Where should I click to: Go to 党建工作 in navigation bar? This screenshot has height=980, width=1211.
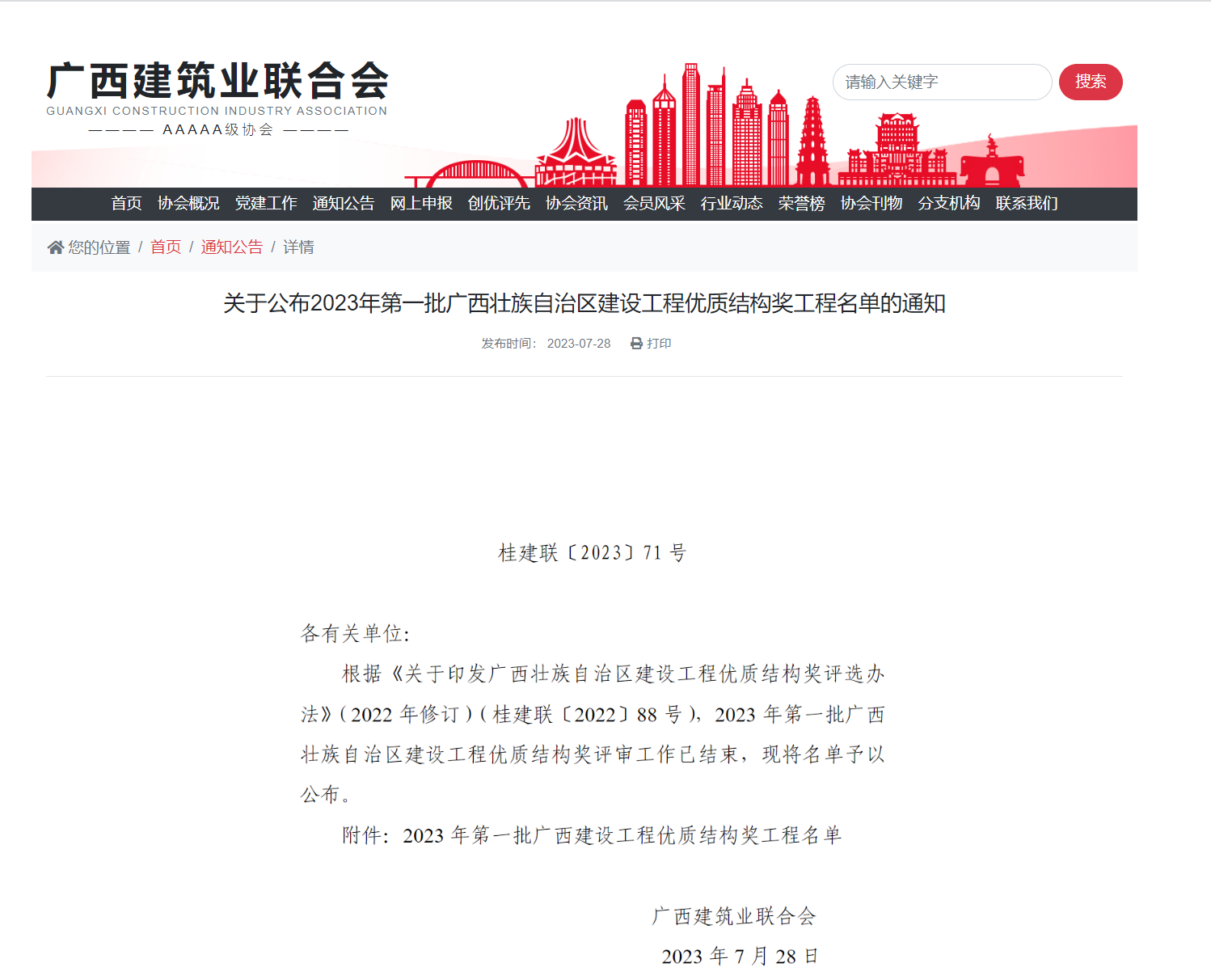click(266, 204)
